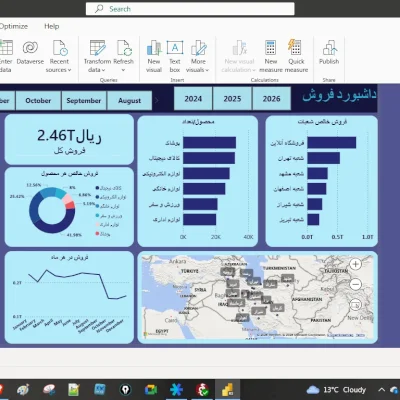
Task: Expand New visual calculation dropdown arrow
Action: coord(254,70)
